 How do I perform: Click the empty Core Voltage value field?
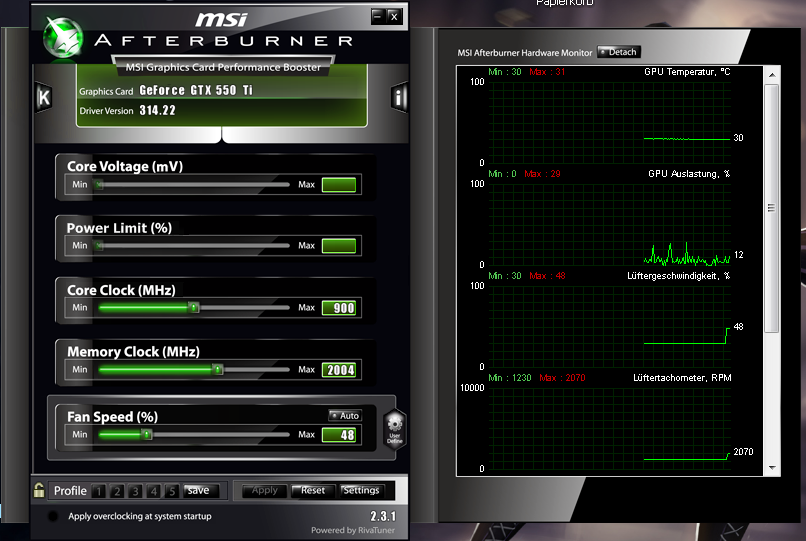pos(339,185)
